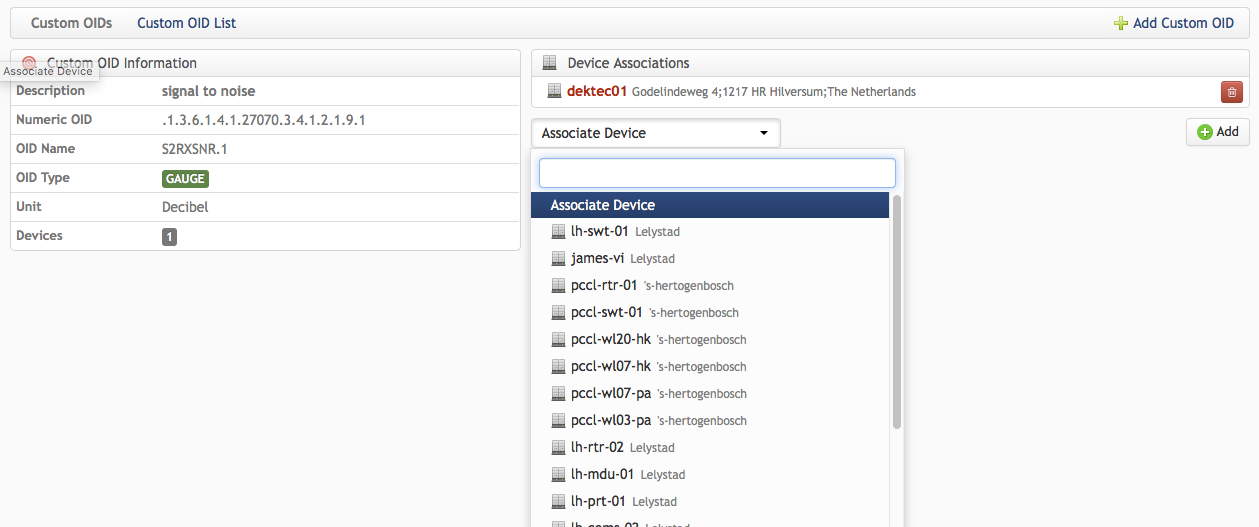
Task: Click the Custom OID Information target icon
Action: click(29, 63)
